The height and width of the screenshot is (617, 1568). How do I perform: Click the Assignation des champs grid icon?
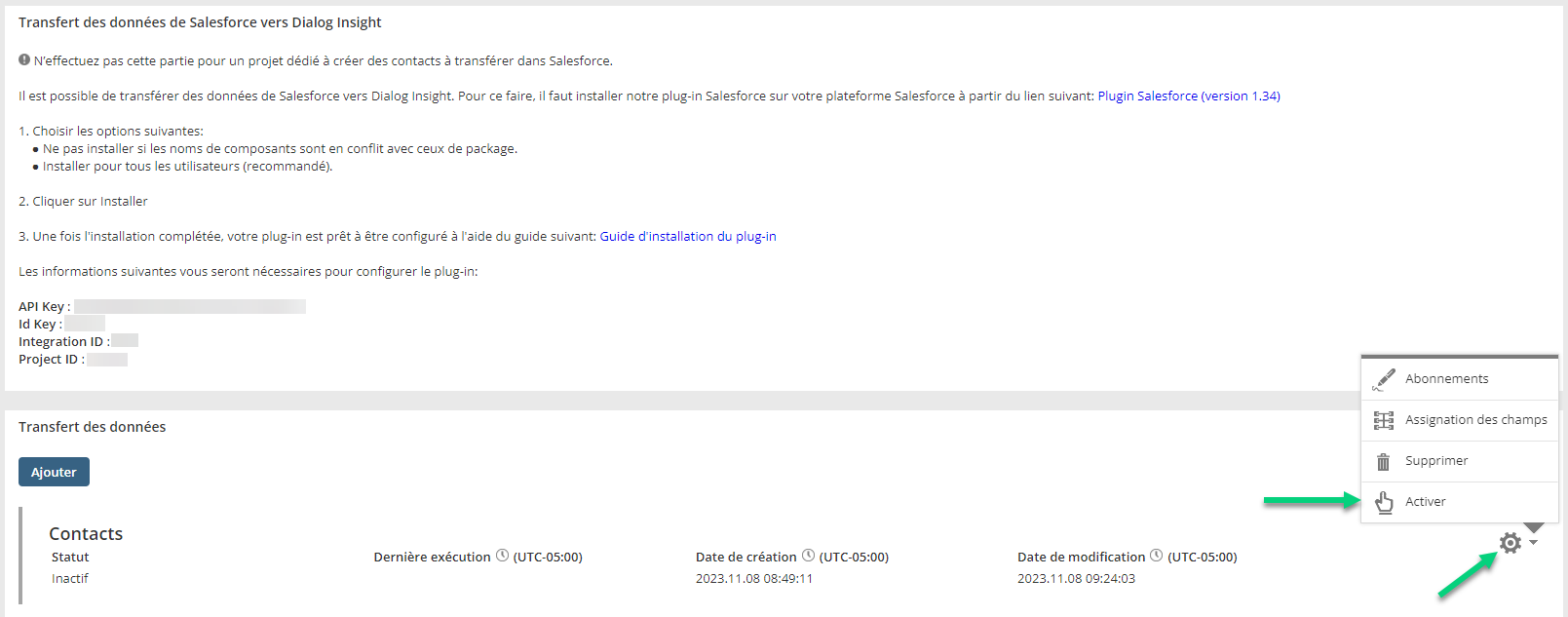[1384, 420]
